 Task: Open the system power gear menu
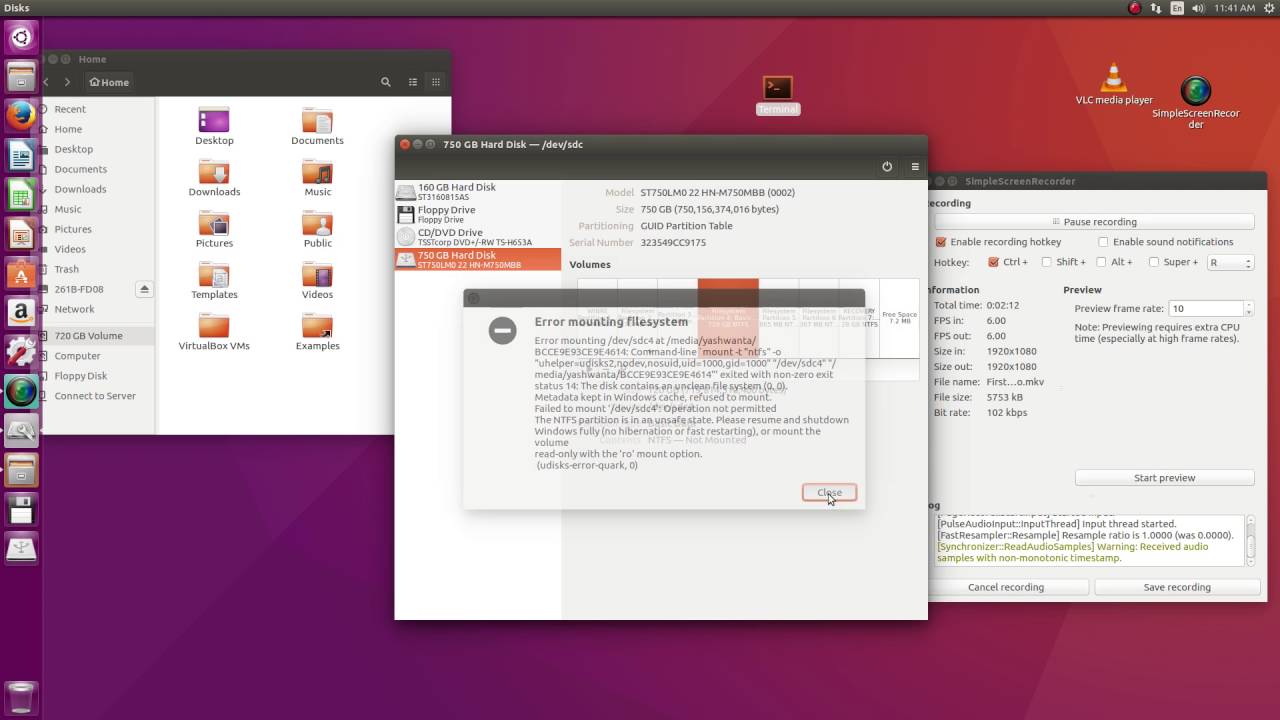[x=1268, y=8]
